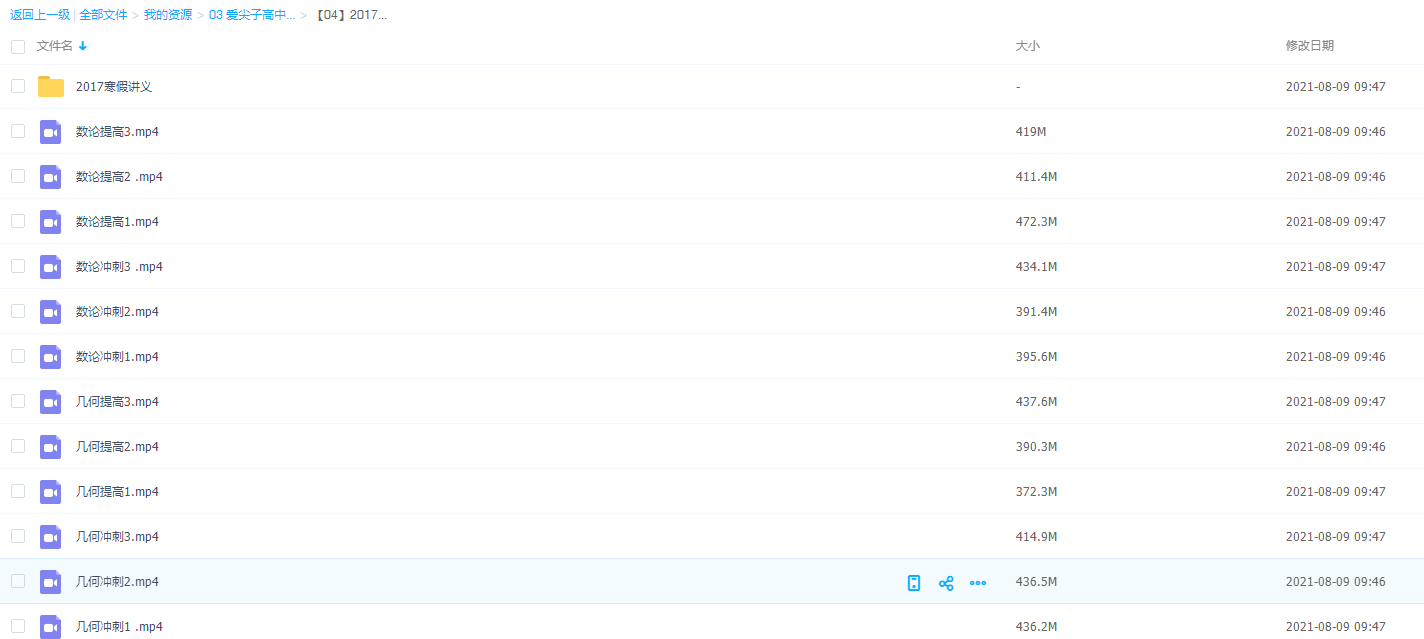Click the 2017寒假讲义 folder icon
Viewport: 1424px width, 639px height.
coord(51,87)
